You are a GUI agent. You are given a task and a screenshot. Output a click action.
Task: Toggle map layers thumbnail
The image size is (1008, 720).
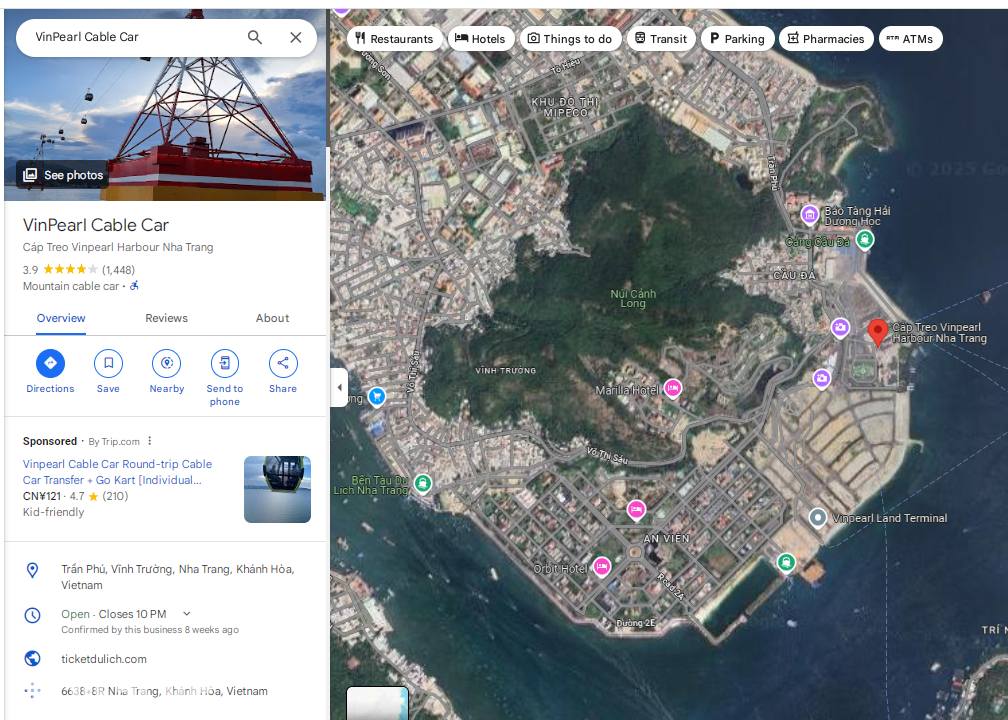click(377, 703)
